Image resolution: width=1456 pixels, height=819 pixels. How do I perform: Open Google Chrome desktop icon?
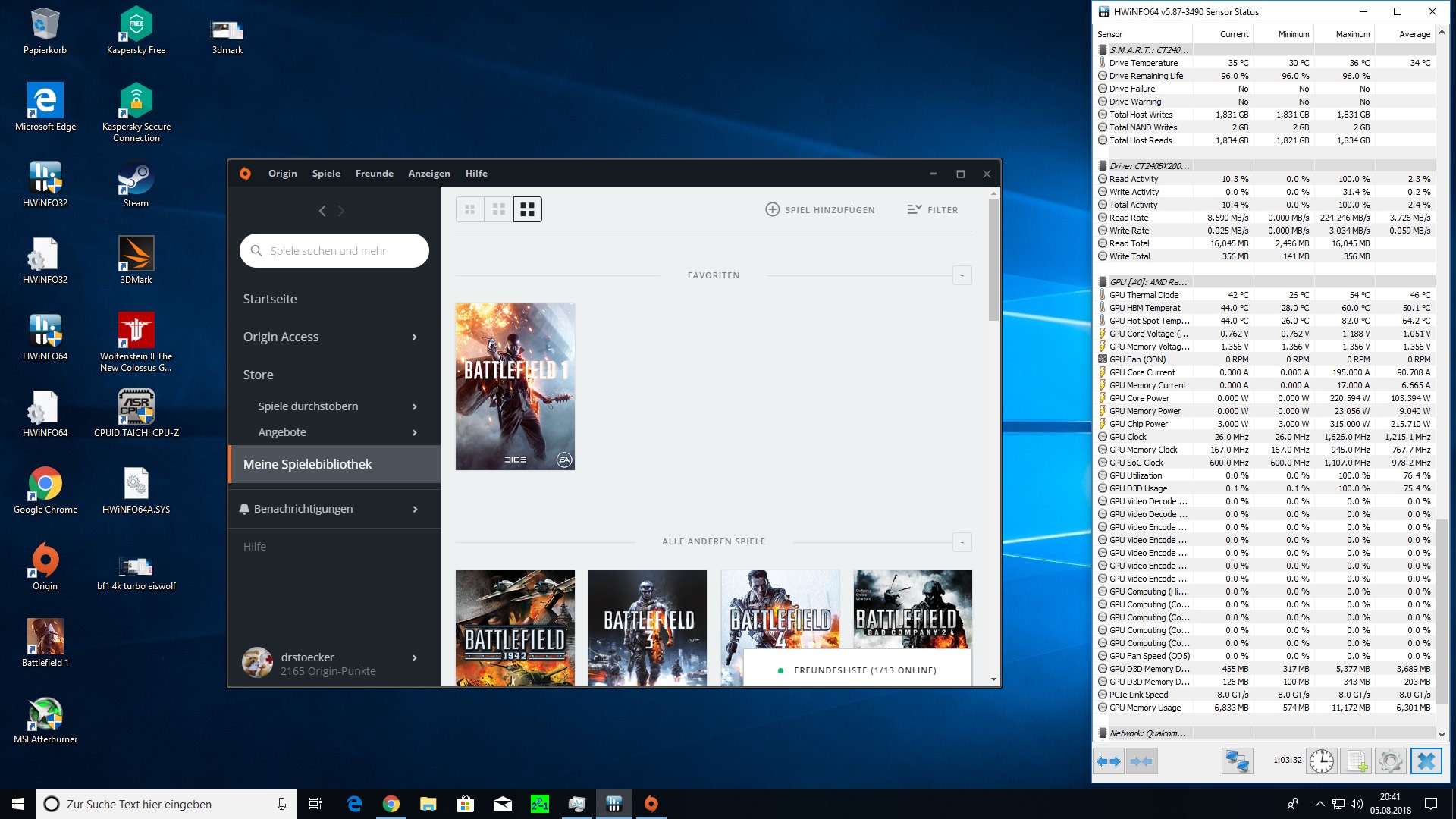point(45,491)
